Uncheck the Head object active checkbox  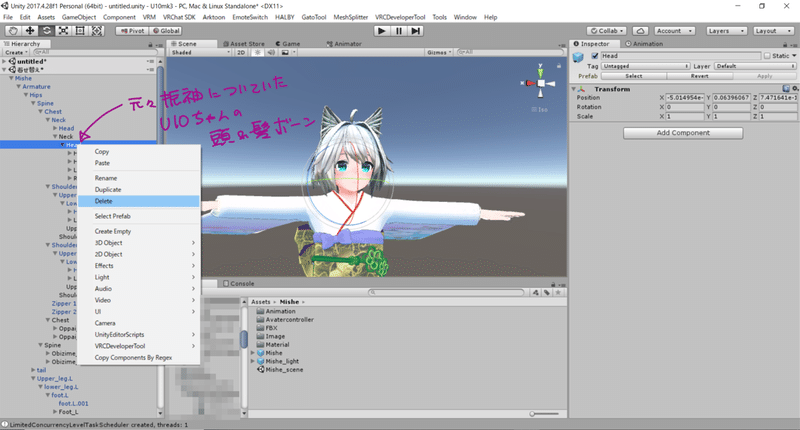pos(594,56)
